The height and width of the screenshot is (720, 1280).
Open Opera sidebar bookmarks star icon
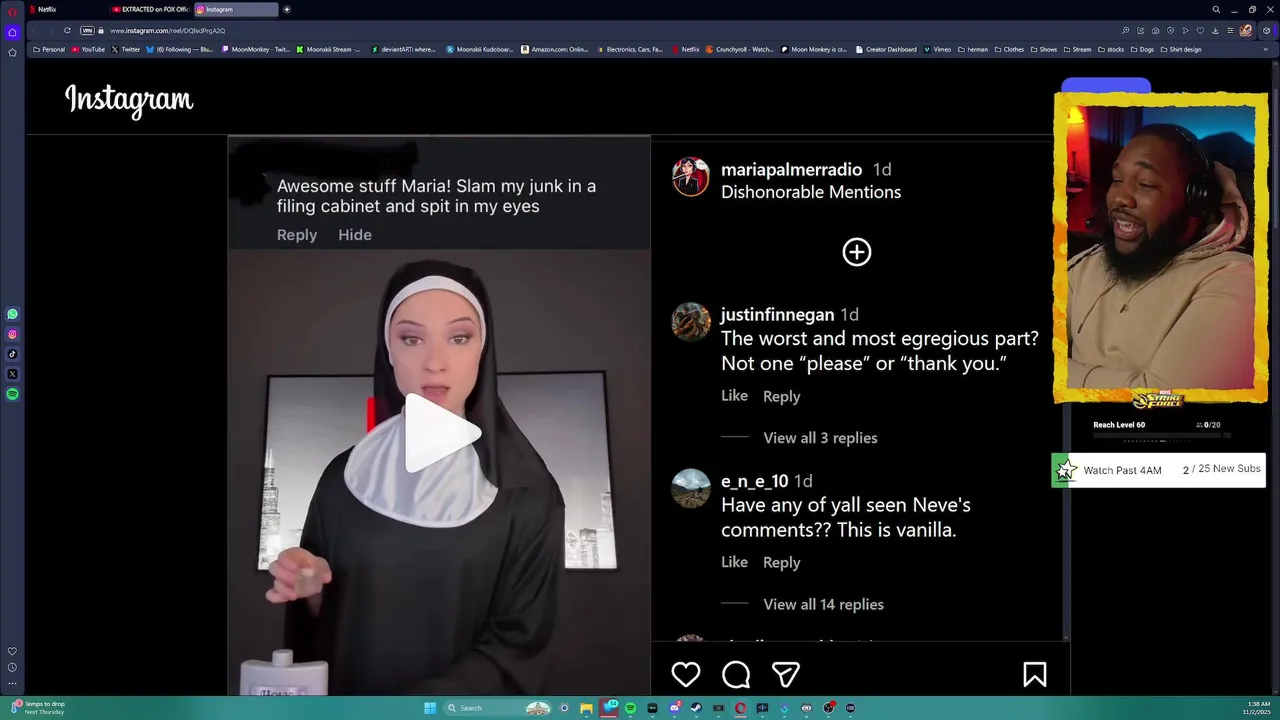(12, 52)
